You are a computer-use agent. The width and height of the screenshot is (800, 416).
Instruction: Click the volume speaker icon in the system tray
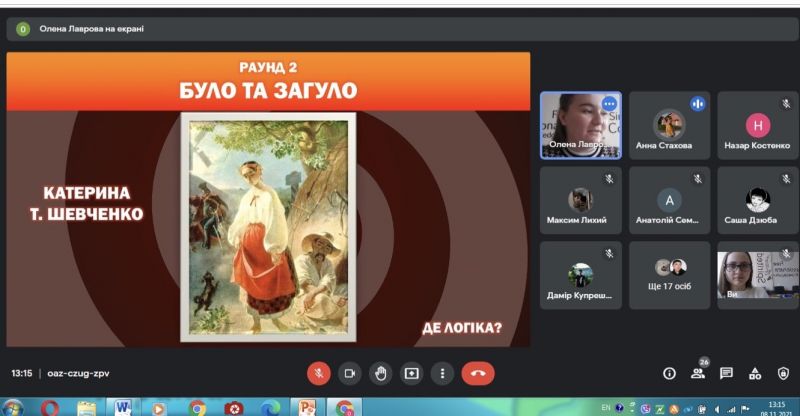pyautogui.click(x=718, y=409)
